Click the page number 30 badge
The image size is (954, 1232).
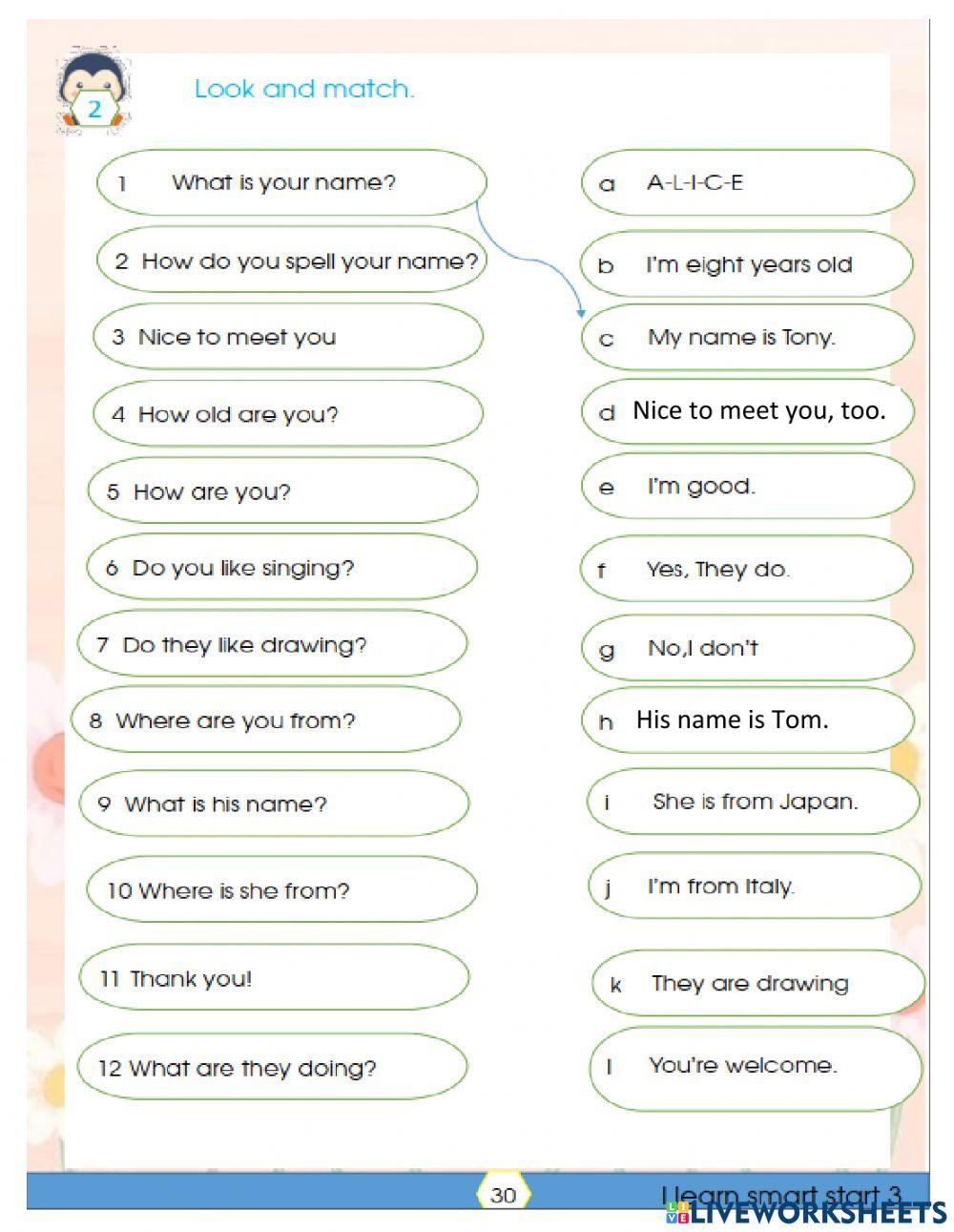tap(503, 1195)
